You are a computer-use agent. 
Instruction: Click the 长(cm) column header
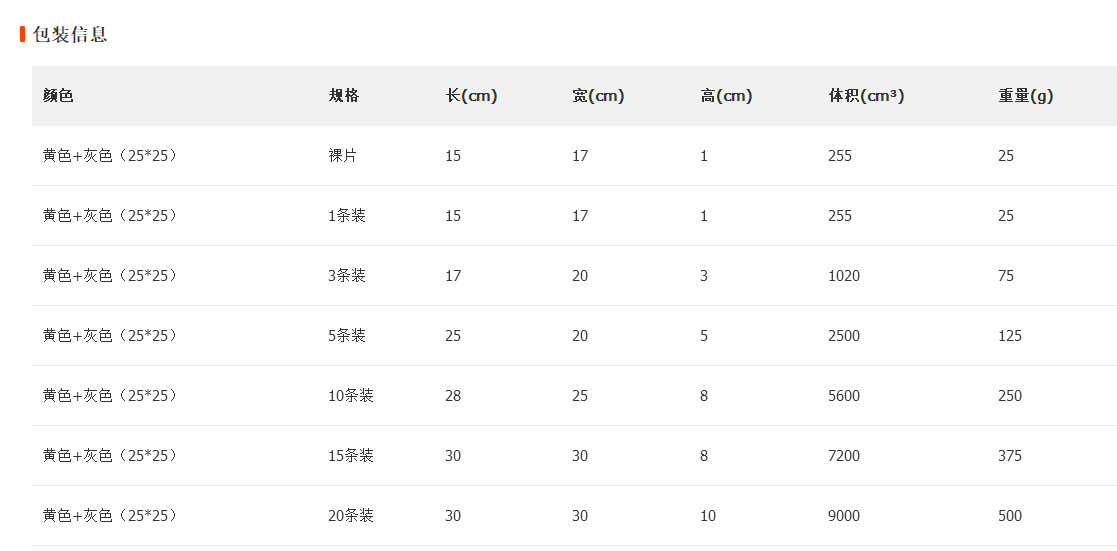(x=471, y=96)
